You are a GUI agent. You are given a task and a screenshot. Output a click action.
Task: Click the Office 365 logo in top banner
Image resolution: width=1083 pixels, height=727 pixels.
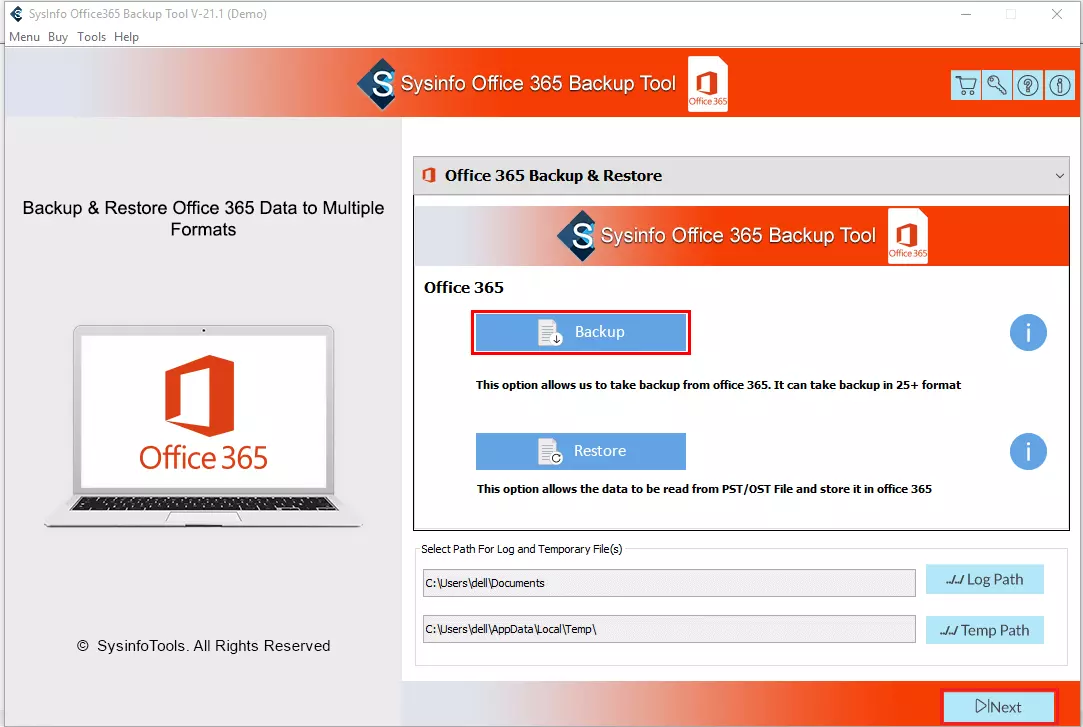click(708, 84)
